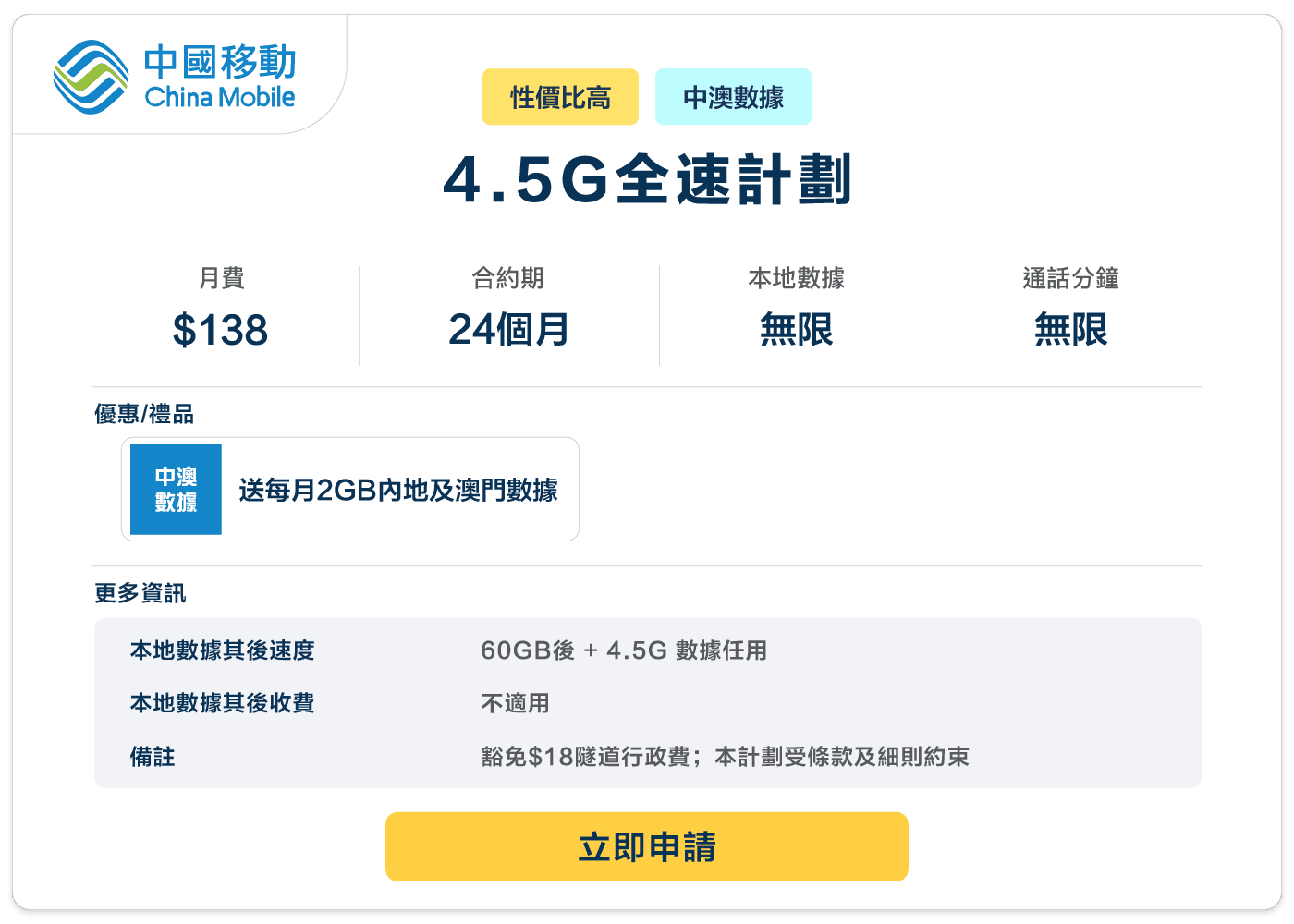Click 無限 under 本地數據
The width and height of the screenshot is (1294, 924).
[x=796, y=330]
